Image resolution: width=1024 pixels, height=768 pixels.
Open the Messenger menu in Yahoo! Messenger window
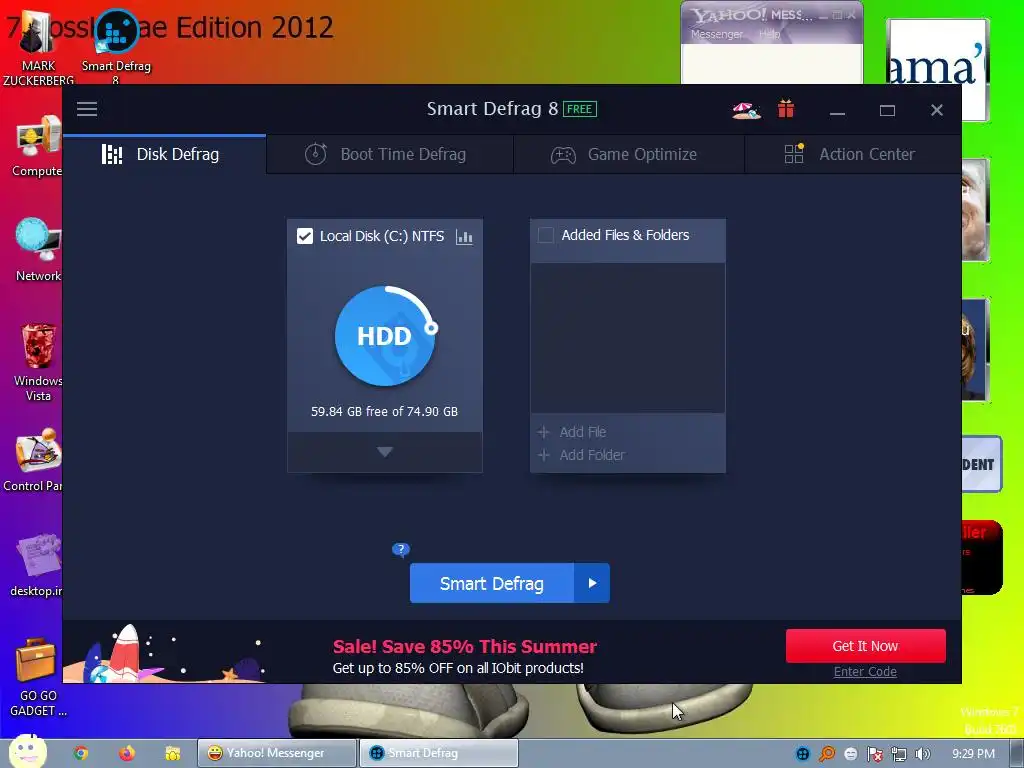click(716, 34)
